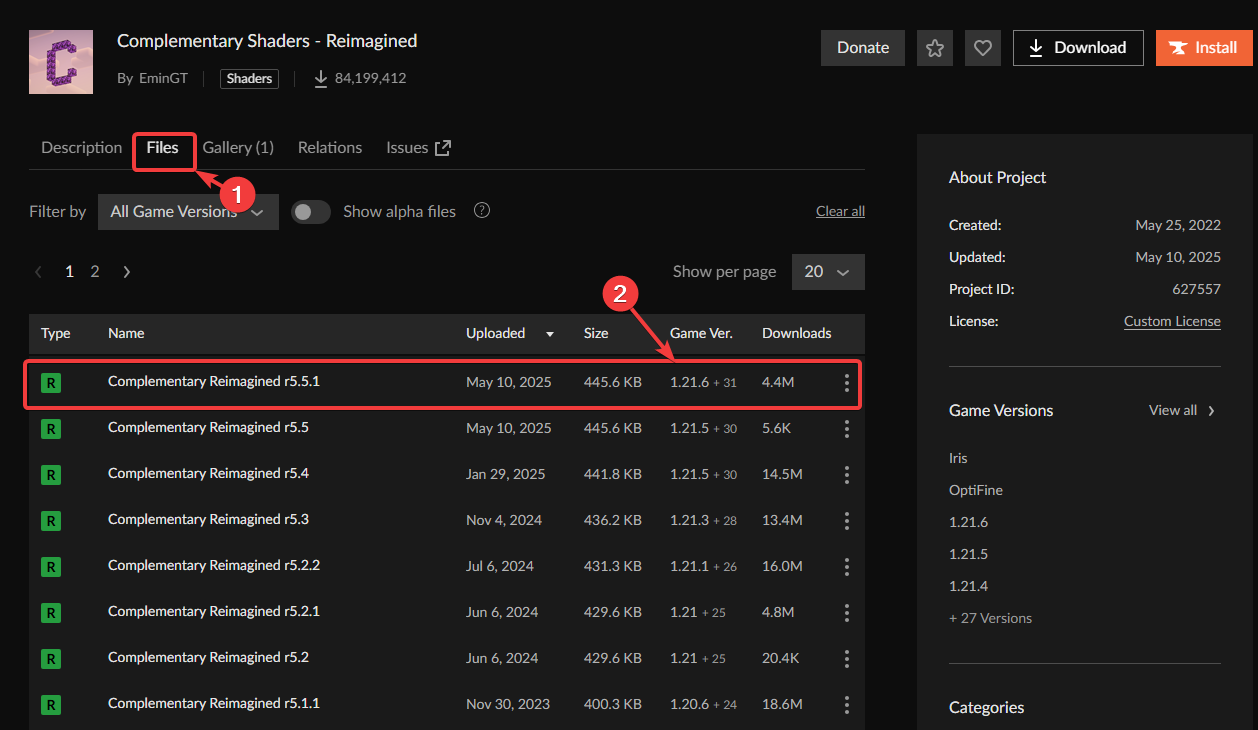1258x730 pixels.
Task: Open more options for r5.2.1 row
Action: 846,613
